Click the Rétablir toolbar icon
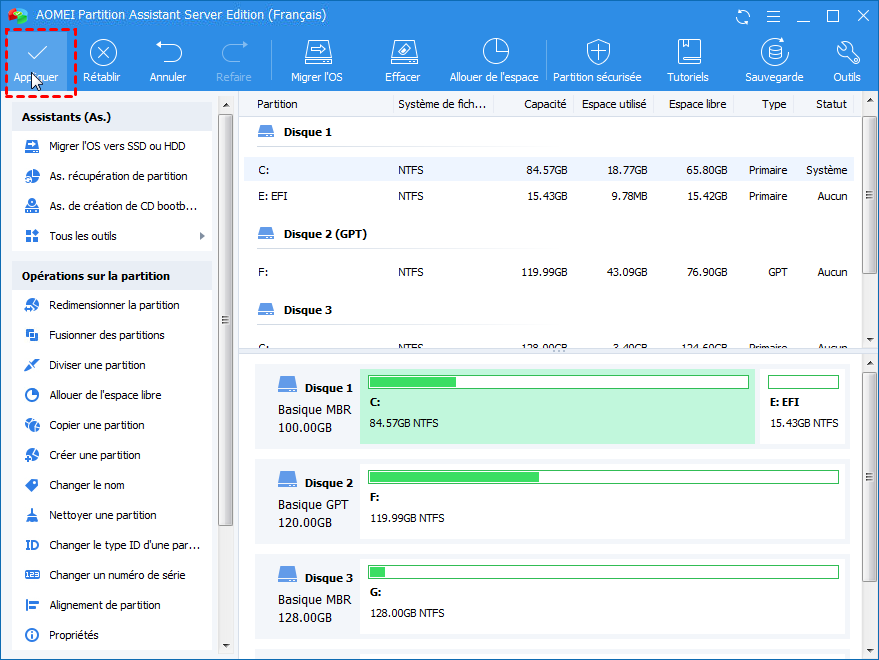Image resolution: width=879 pixels, height=660 pixels. click(103, 60)
